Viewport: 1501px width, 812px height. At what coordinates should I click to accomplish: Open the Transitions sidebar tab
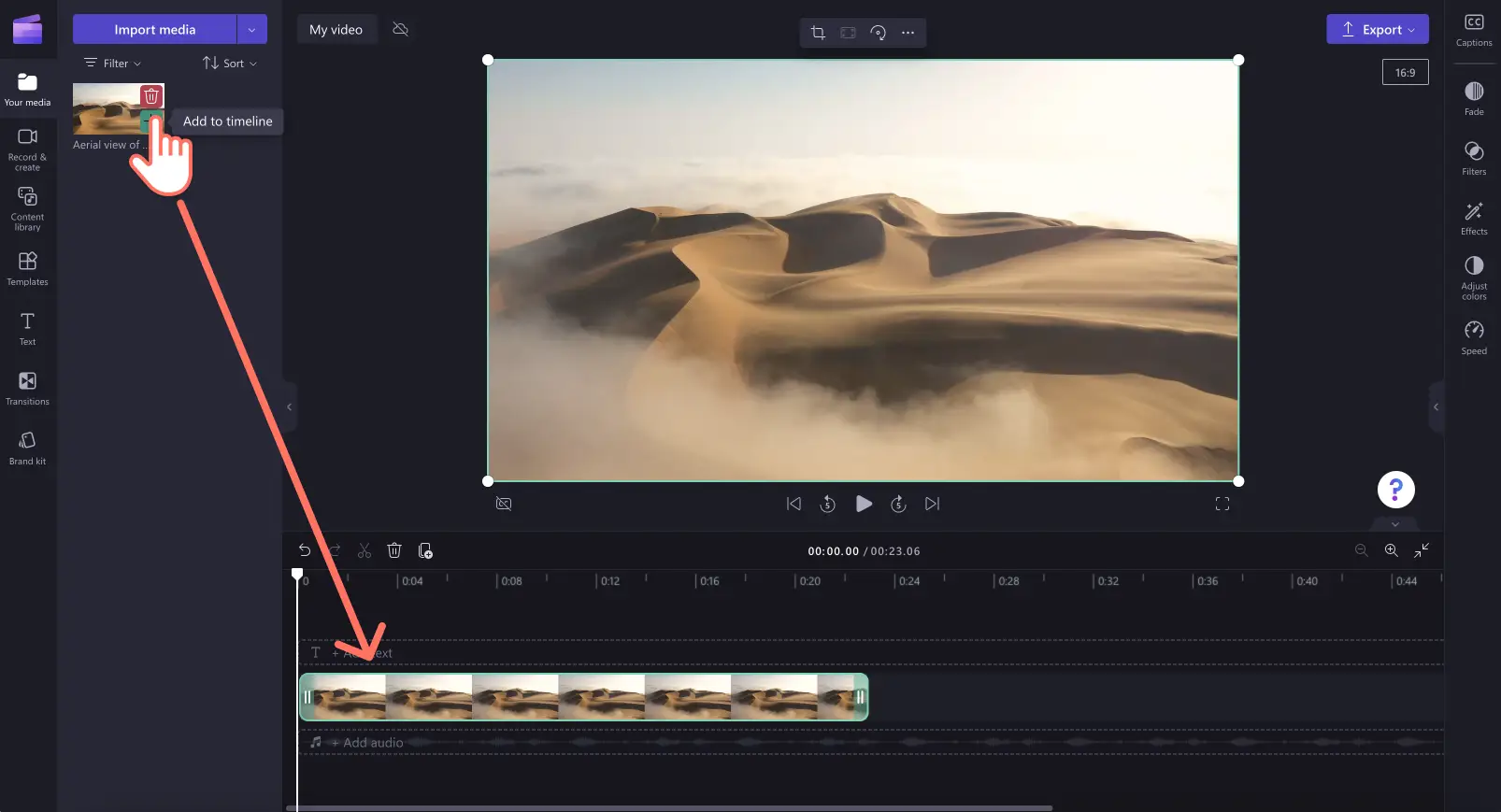(27, 388)
